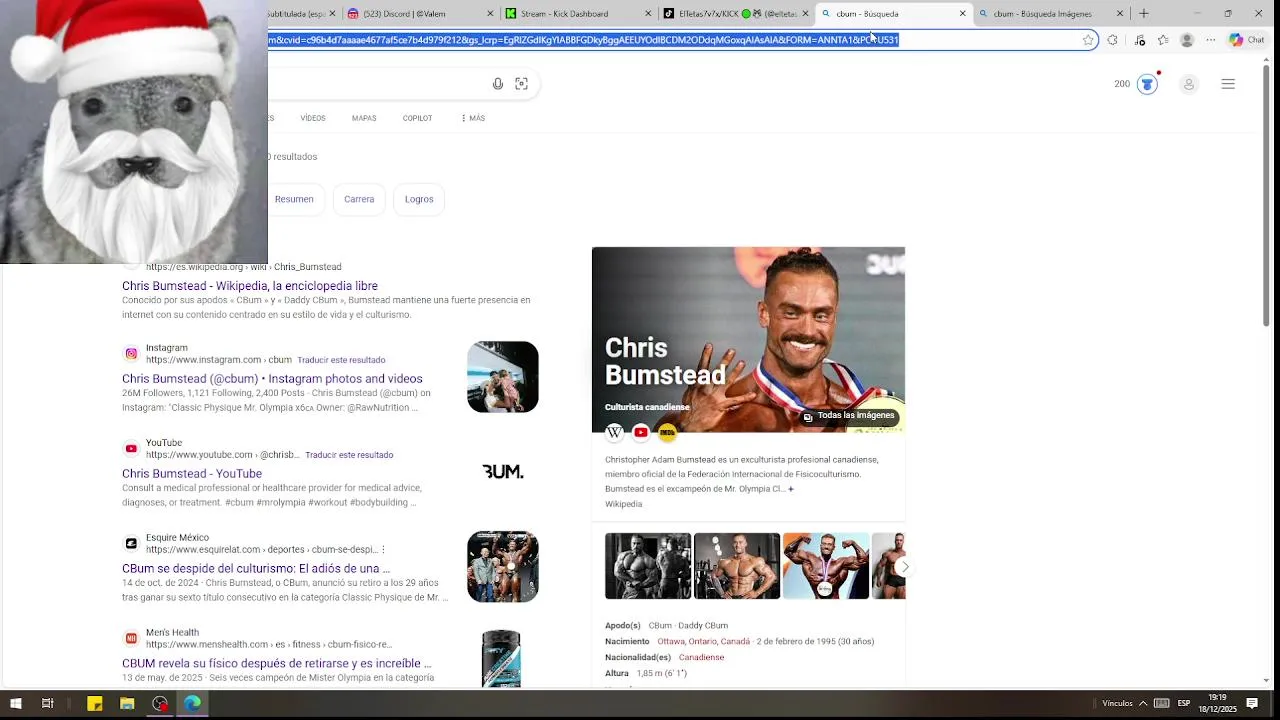This screenshot has height=720, width=1280.
Task: Open Copilot Chat button in toolbar
Action: (x=1247, y=40)
